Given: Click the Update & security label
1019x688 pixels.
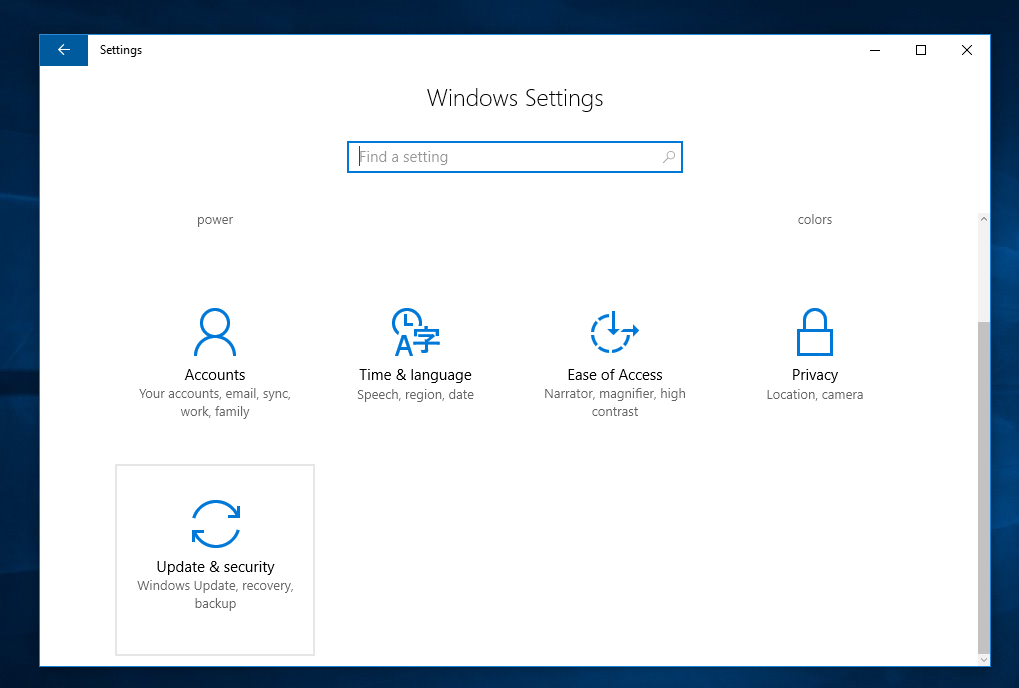Looking at the screenshot, I should tap(216, 567).
